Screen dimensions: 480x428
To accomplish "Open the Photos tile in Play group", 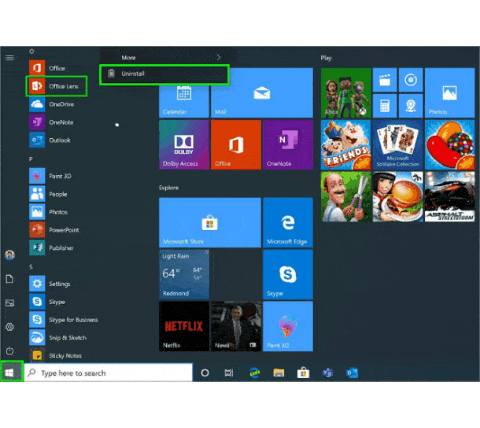I will tap(450, 93).
